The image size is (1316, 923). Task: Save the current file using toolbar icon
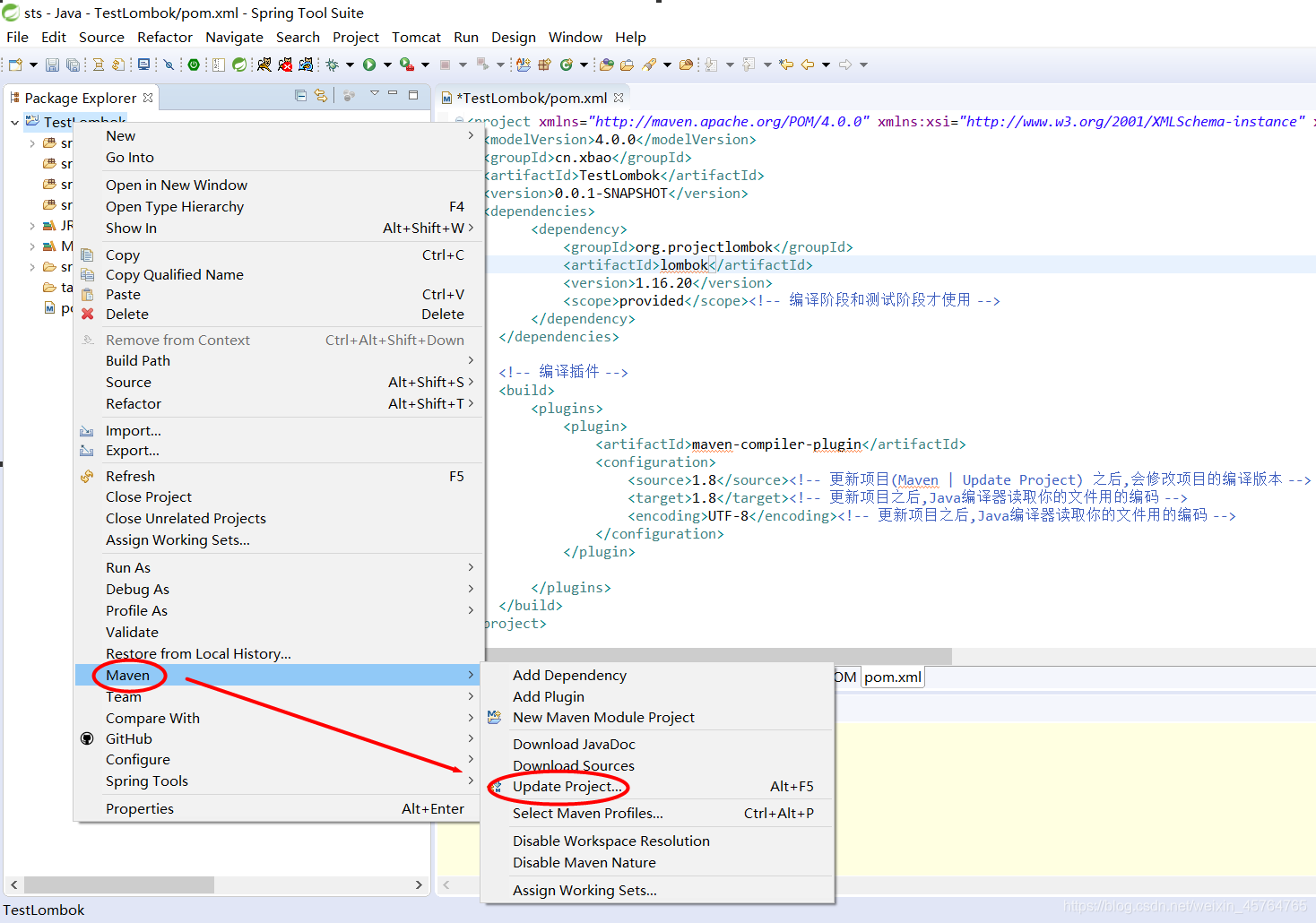53,64
